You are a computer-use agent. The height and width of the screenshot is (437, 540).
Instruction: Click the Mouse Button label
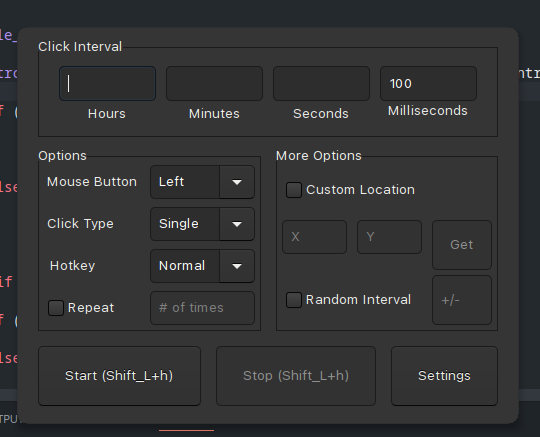click(x=92, y=181)
